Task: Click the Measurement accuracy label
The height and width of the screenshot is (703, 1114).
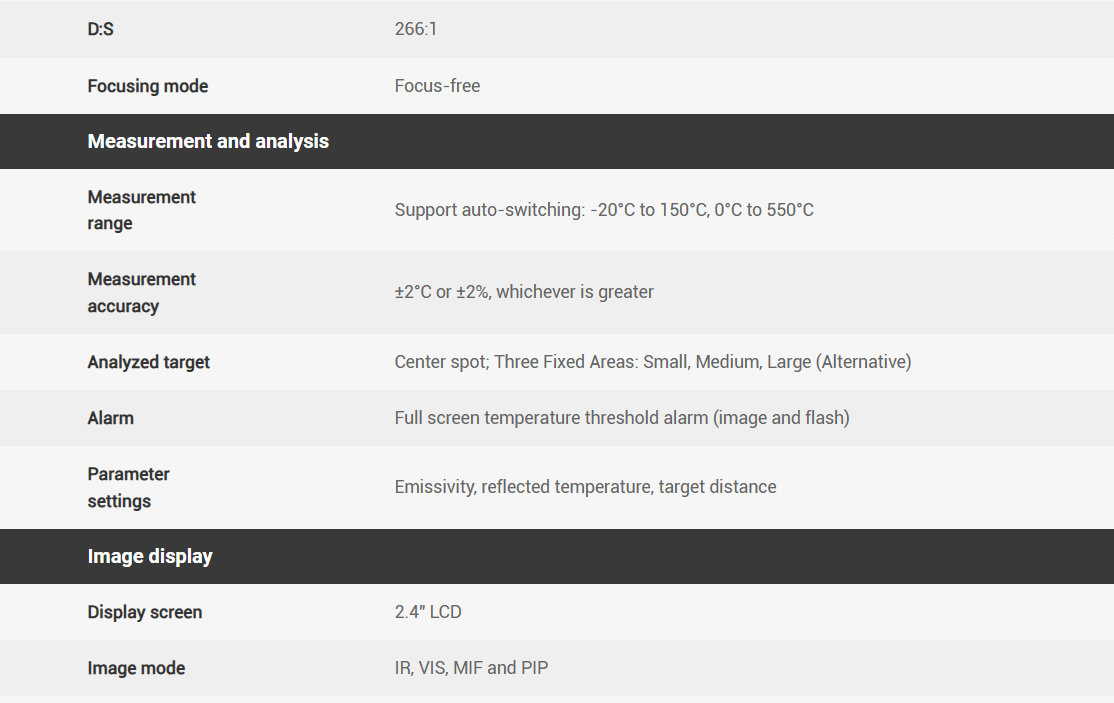Action: [141, 292]
